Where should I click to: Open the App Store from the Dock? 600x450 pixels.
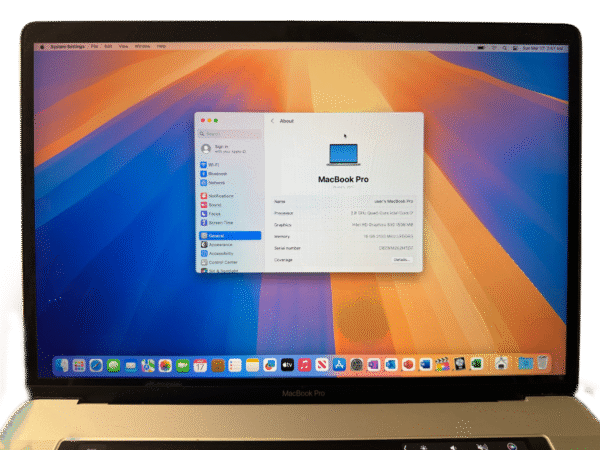coord(339,365)
